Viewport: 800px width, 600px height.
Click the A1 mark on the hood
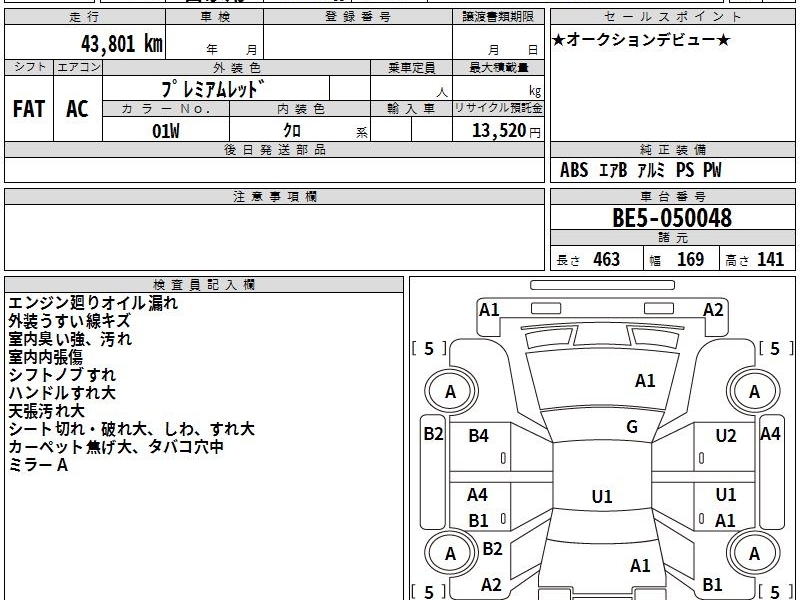pyautogui.click(x=645, y=381)
